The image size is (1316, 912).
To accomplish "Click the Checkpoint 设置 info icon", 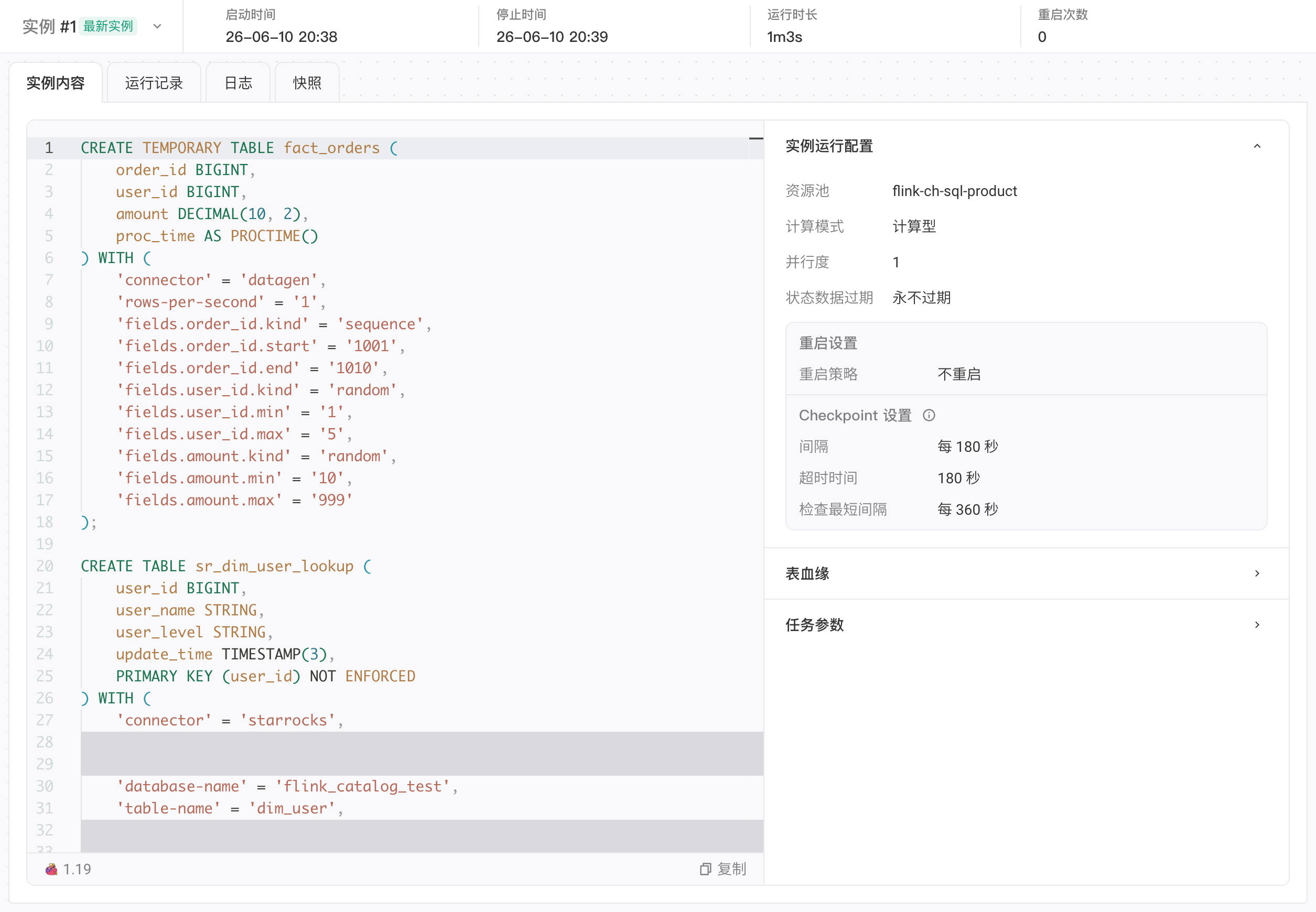I will [929, 416].
